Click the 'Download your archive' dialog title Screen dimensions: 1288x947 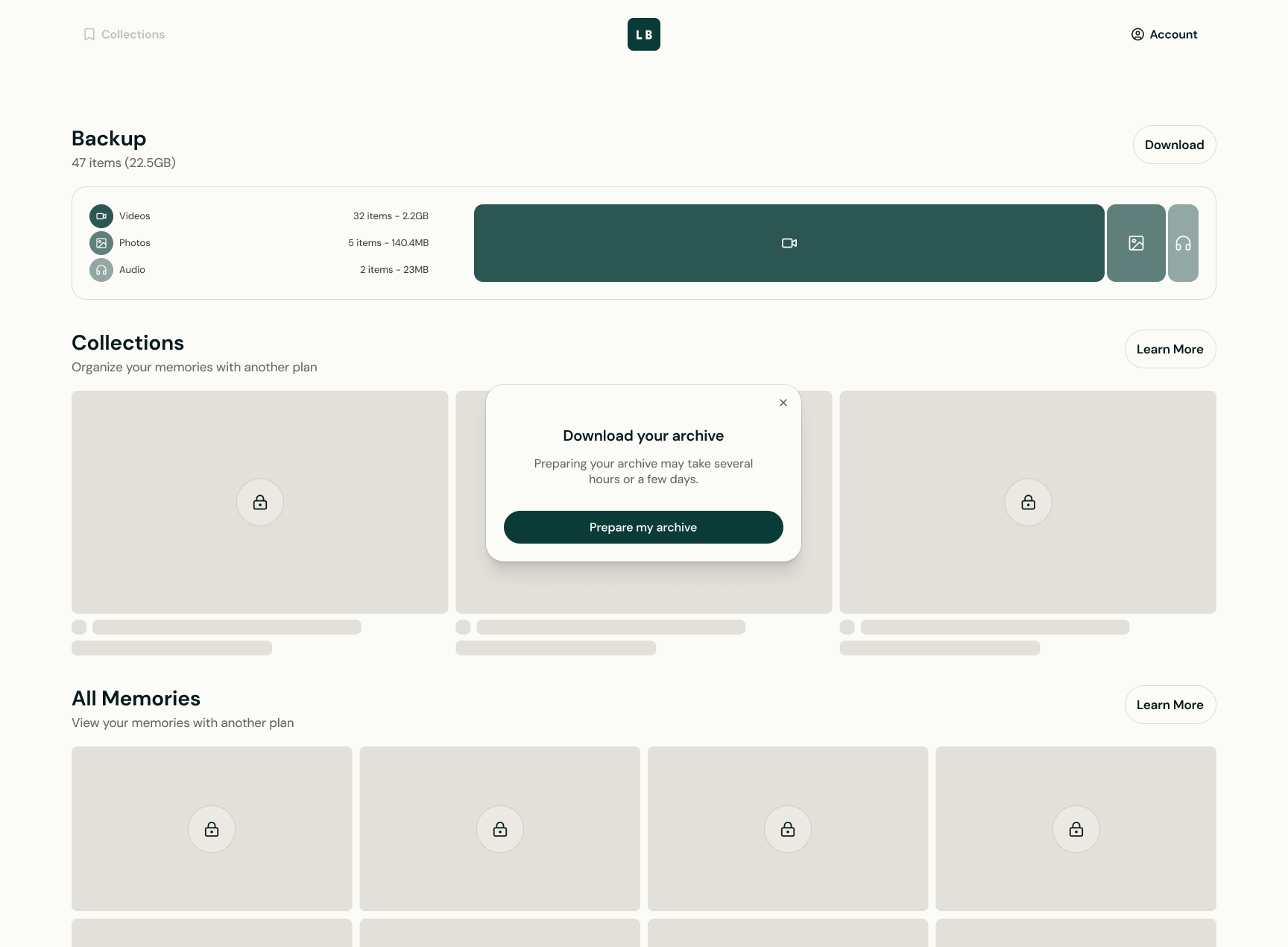coord(643,435)
